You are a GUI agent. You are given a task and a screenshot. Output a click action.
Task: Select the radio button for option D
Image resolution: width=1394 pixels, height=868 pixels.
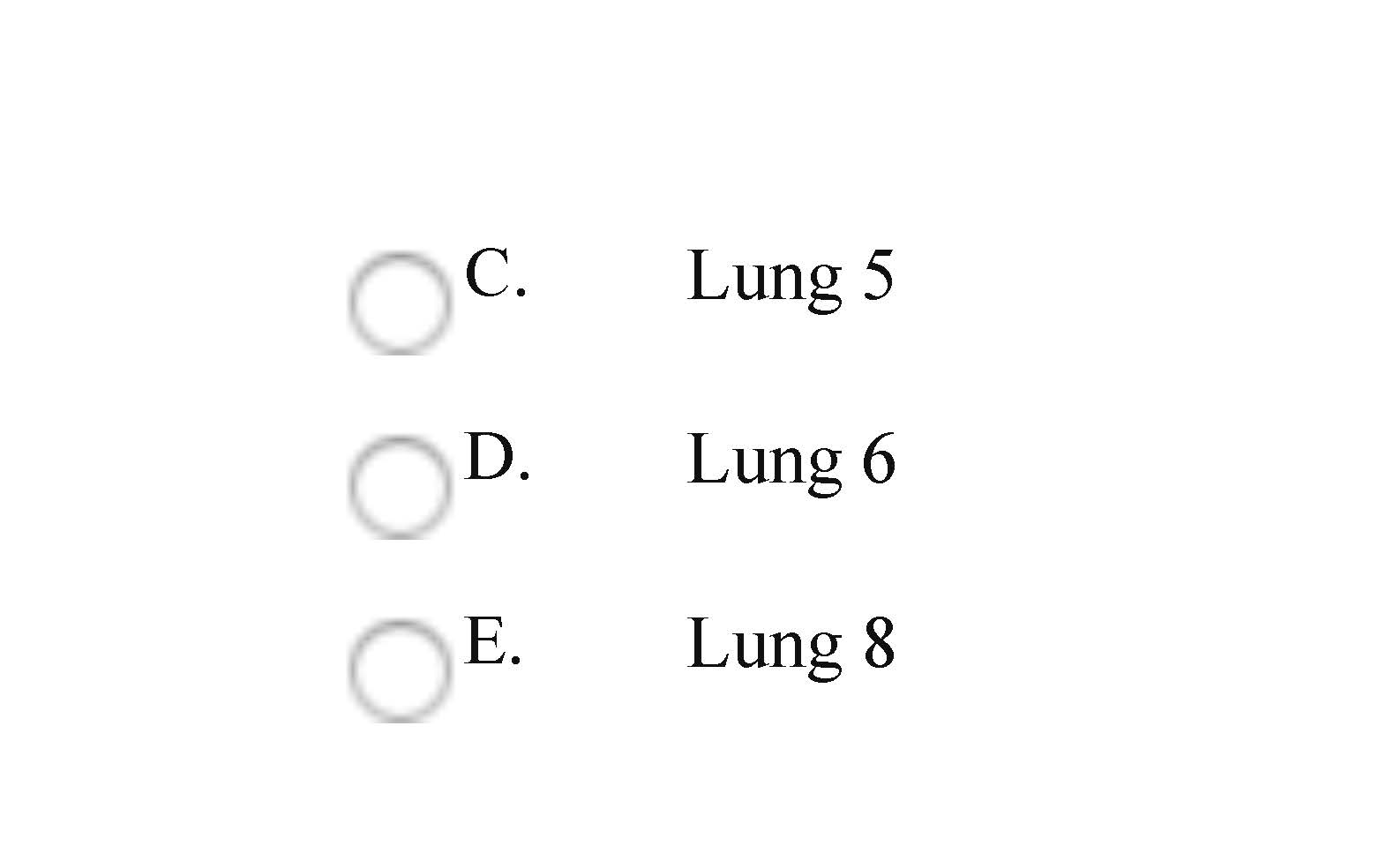(x=400, y=486)
